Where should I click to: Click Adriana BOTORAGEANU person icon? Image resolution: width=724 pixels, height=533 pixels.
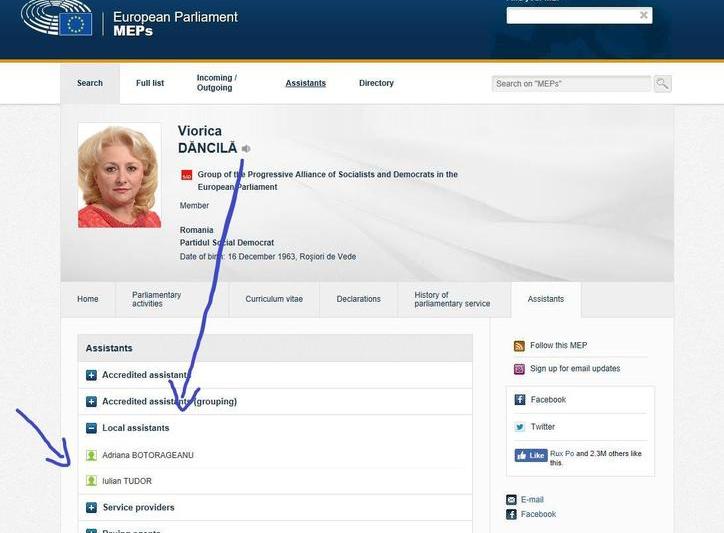91,455
